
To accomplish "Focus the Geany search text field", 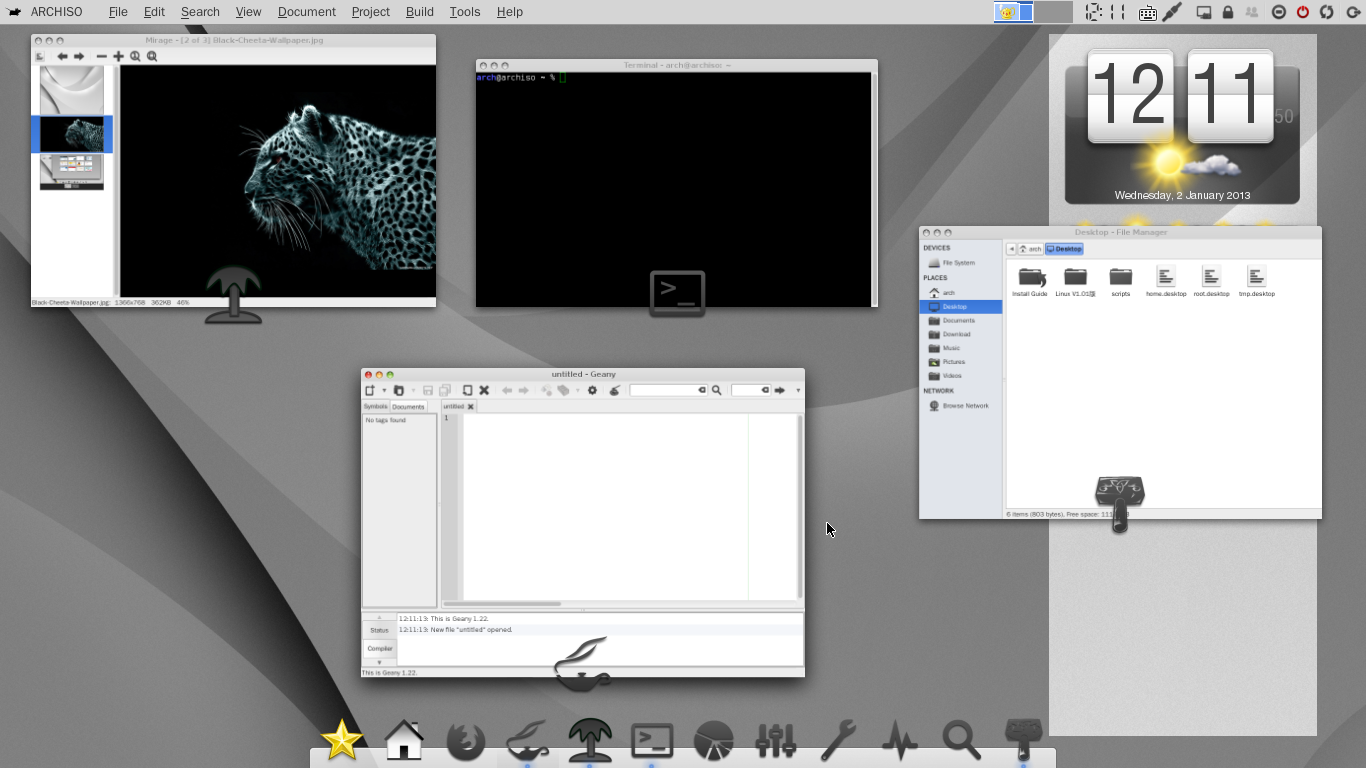I will point(668,390).
